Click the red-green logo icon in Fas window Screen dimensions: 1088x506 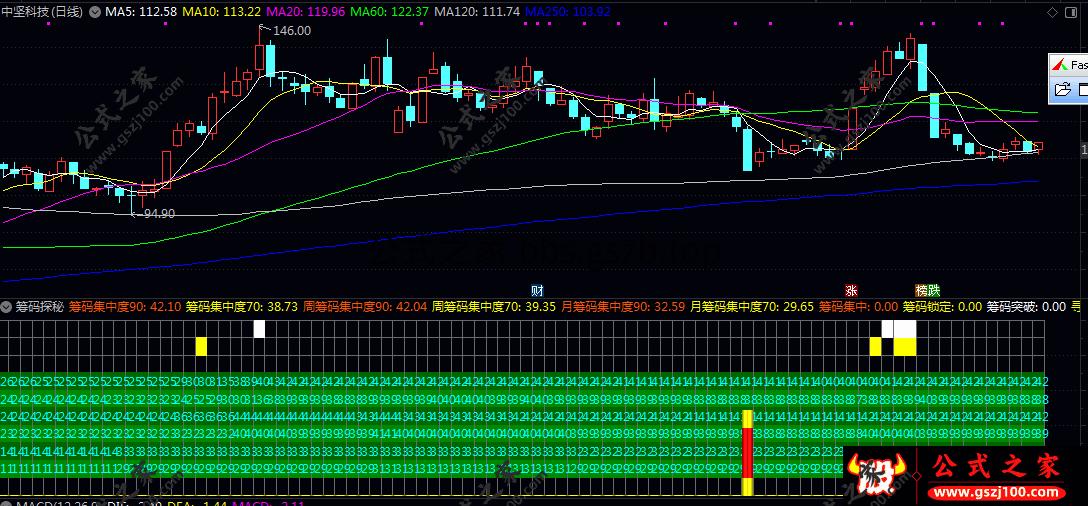[1060, 65]
